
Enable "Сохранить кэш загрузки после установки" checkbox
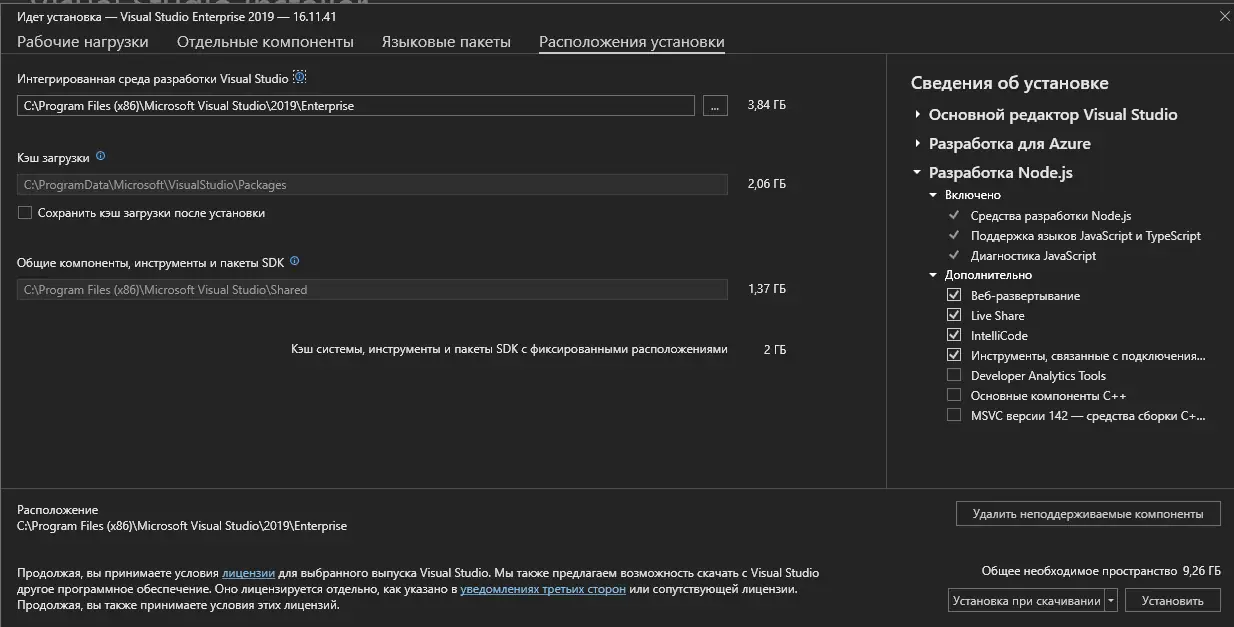point(25,213)
